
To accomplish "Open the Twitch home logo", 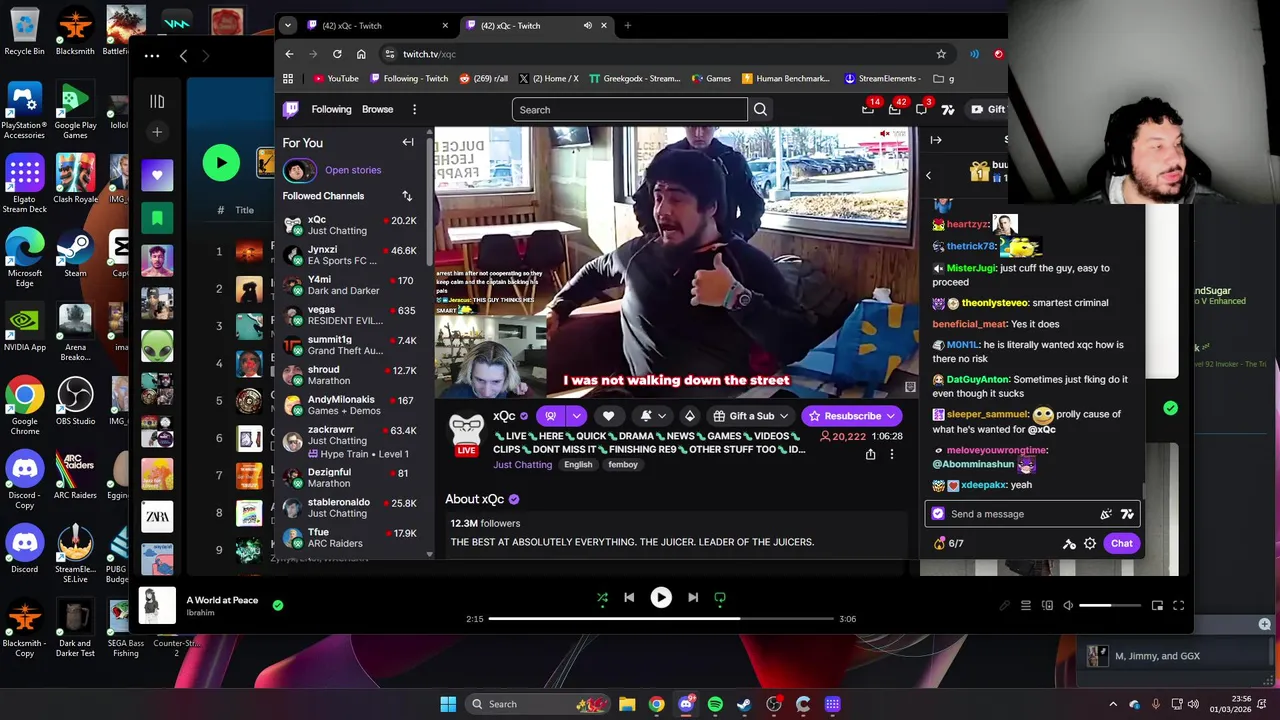I will [291, 110].
